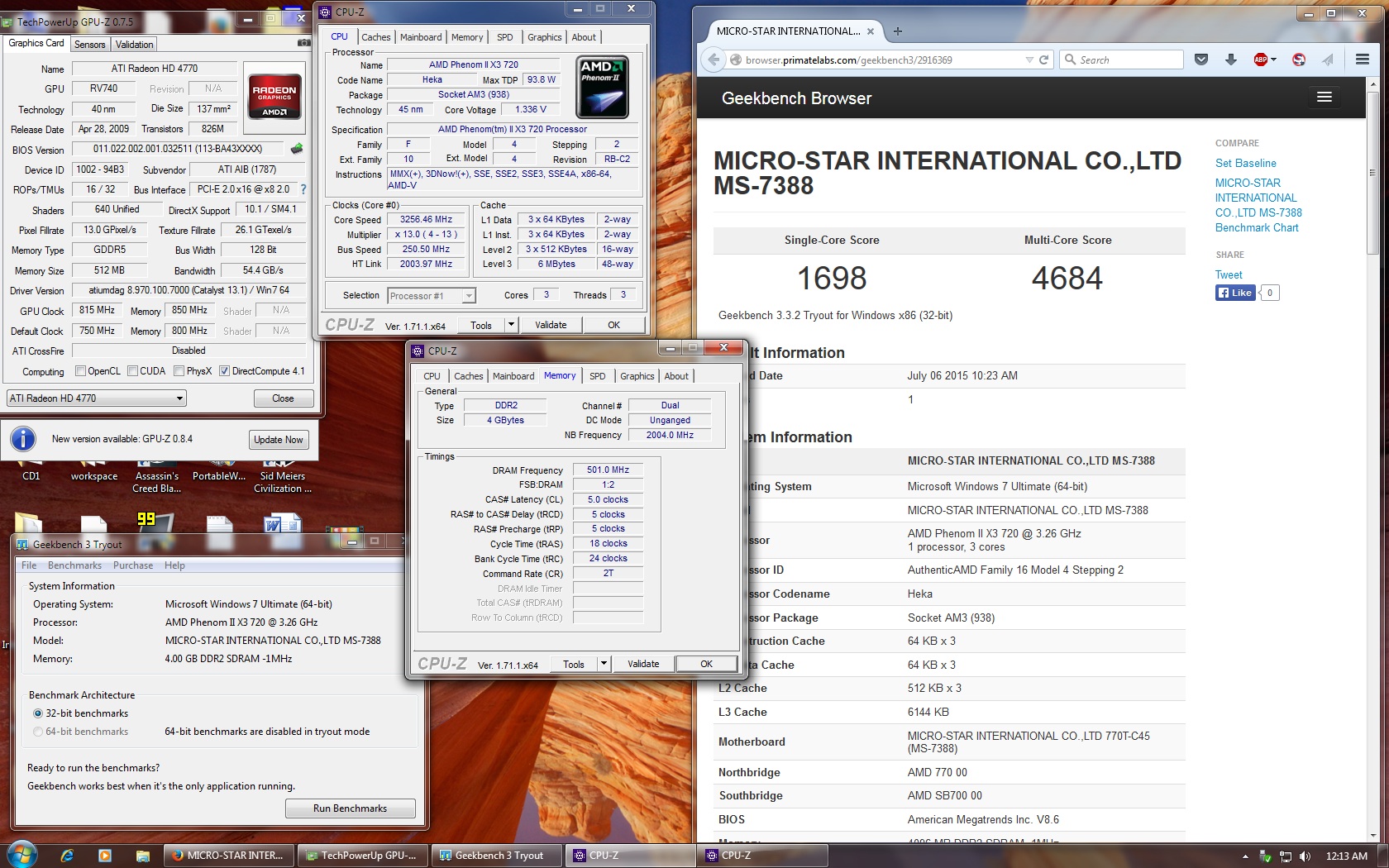Toggle the DirectCompute 4.1 checkbox

(x=224, y=371)
